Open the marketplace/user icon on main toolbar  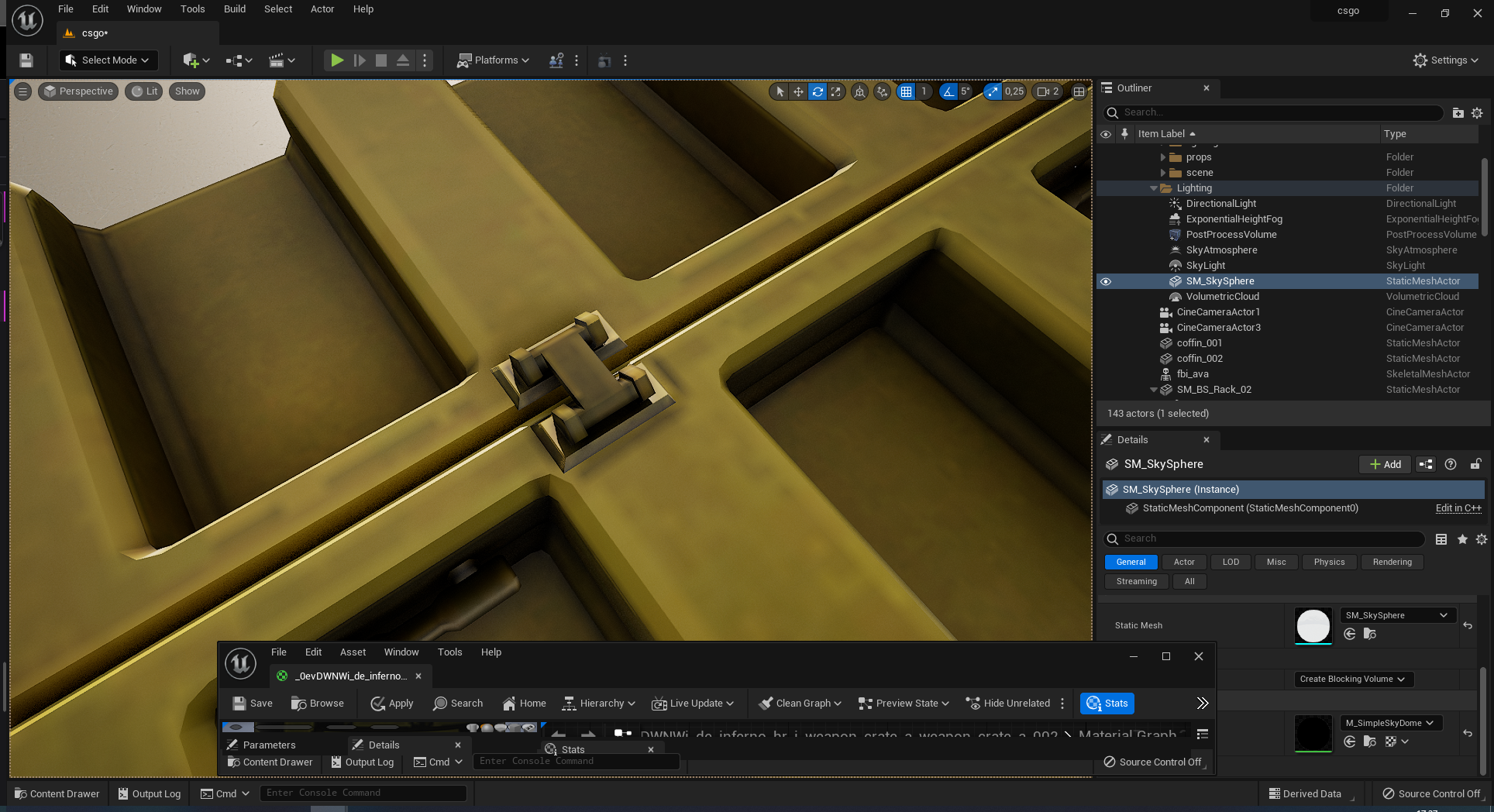click(x=556, y=60)
